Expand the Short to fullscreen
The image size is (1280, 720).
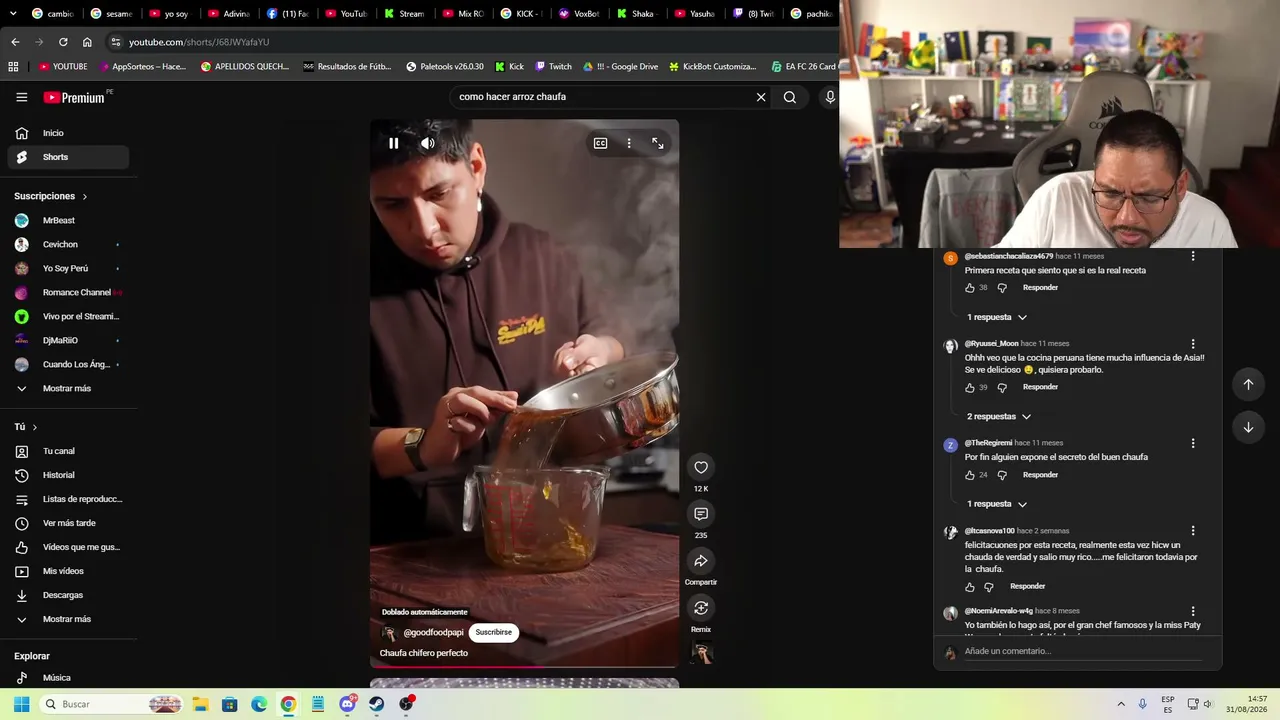pos(658,143)
